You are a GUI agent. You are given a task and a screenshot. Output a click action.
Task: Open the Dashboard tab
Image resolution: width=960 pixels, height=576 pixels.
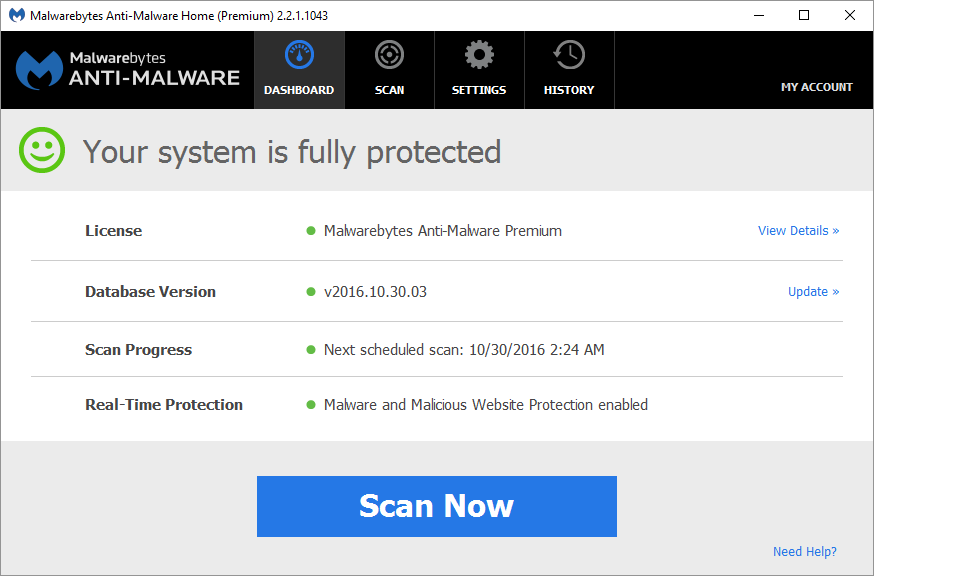[299, 70]
